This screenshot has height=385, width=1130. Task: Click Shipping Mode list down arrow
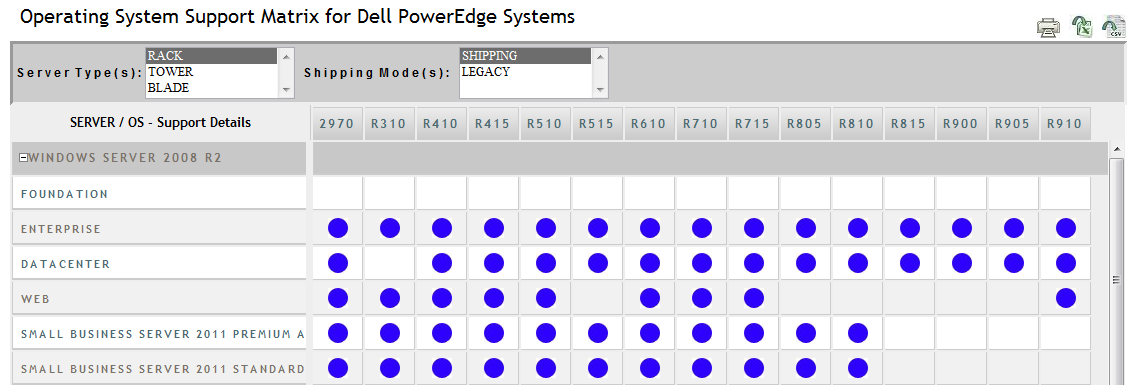coord(600,89)
